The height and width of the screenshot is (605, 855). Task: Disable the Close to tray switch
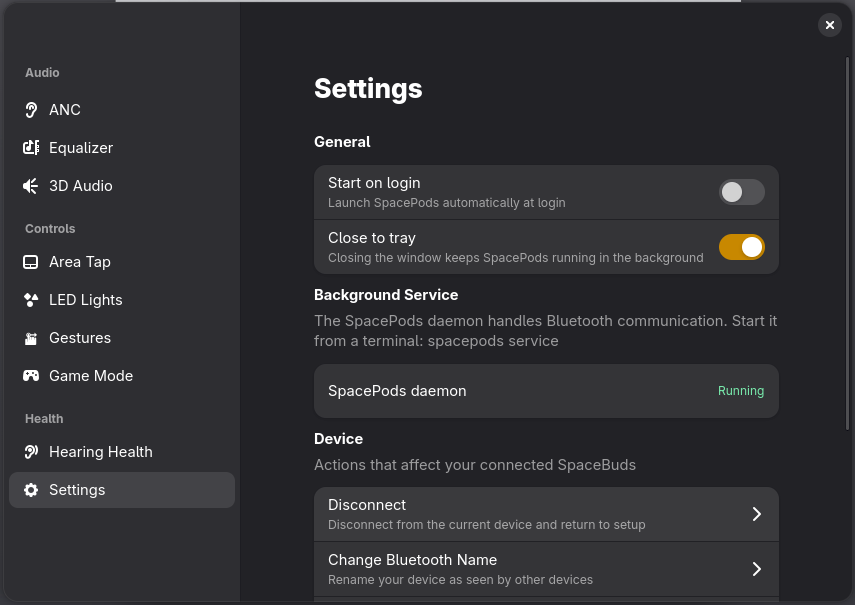[x=742, y=247]
